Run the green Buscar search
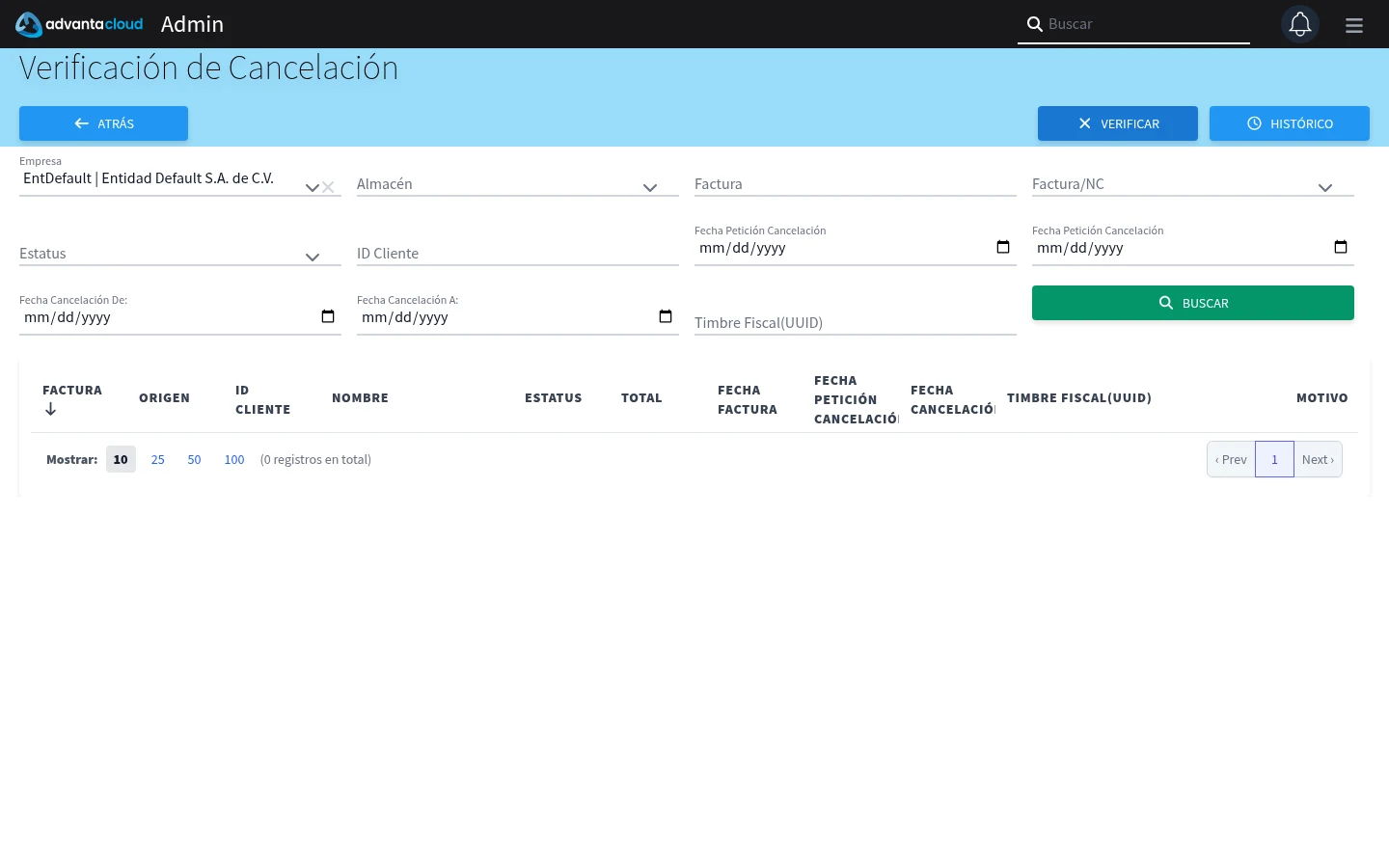Image resolution: width=1389 pixels, height=868 pixels. tap(1193, 303)
